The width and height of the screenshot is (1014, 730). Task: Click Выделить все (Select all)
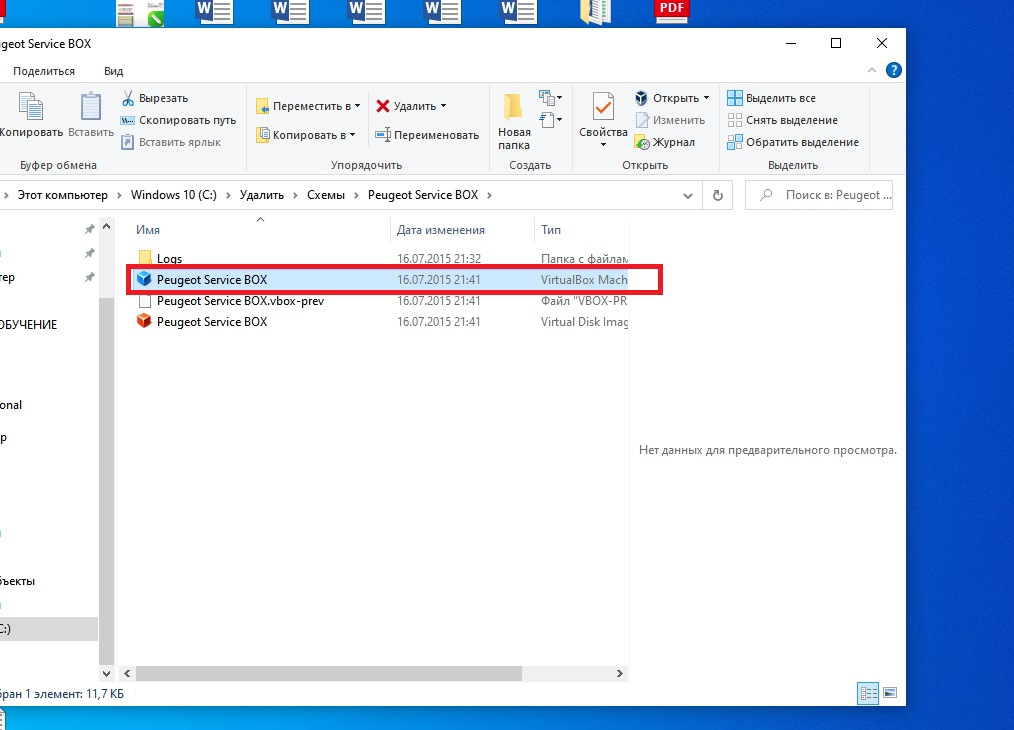point(771,98)
